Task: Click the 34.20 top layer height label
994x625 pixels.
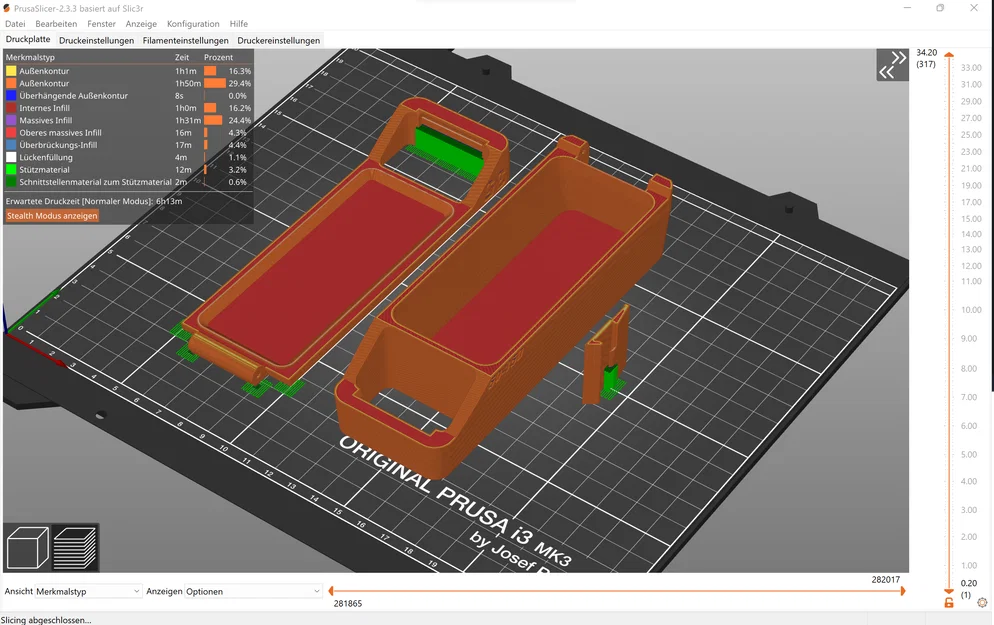Action: [926, 53]
